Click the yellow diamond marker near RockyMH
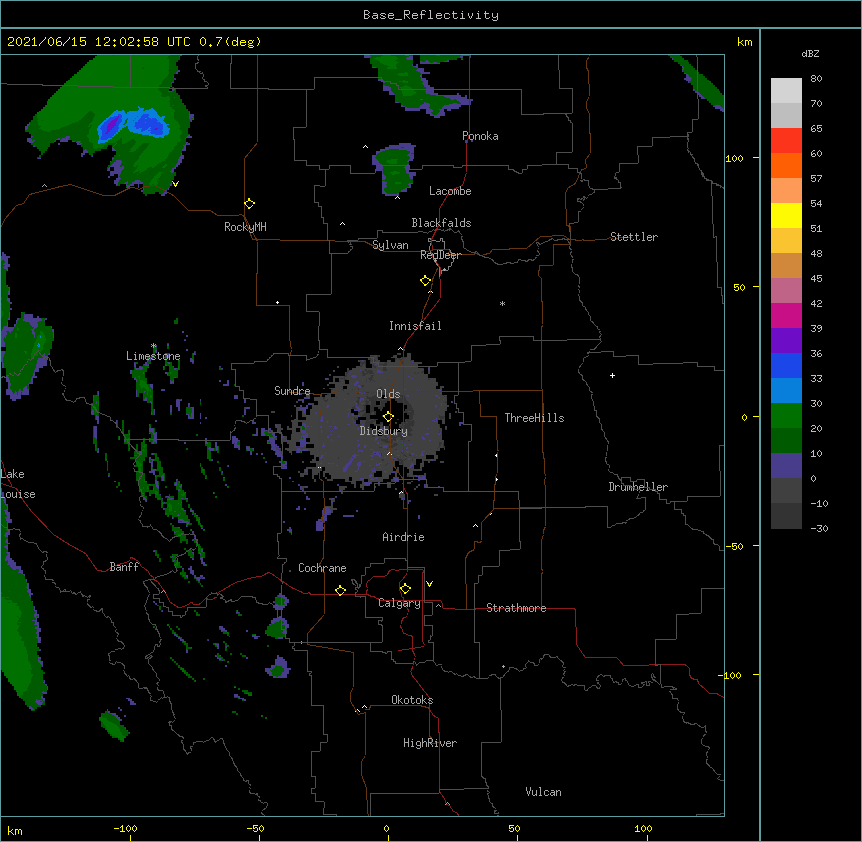This screenshot has width=862, height=842. (x=249, y=203)
